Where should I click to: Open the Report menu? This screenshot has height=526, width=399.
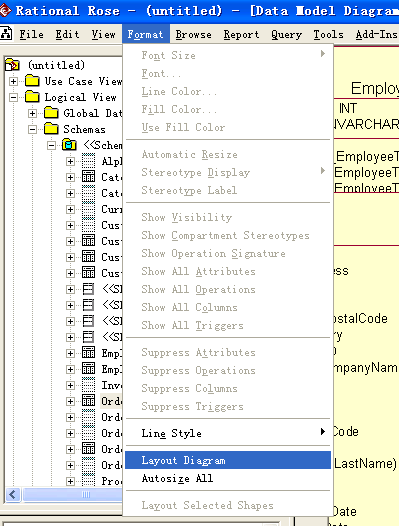click(x=241, y=34)
